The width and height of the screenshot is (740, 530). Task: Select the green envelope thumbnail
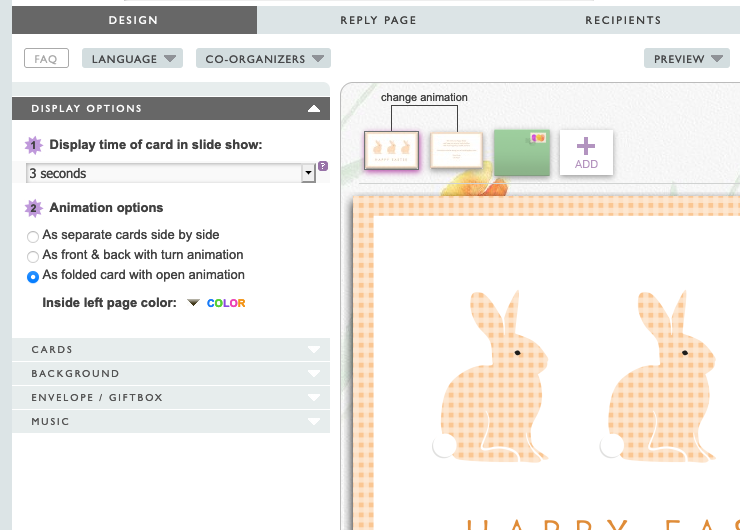[522, 152]
